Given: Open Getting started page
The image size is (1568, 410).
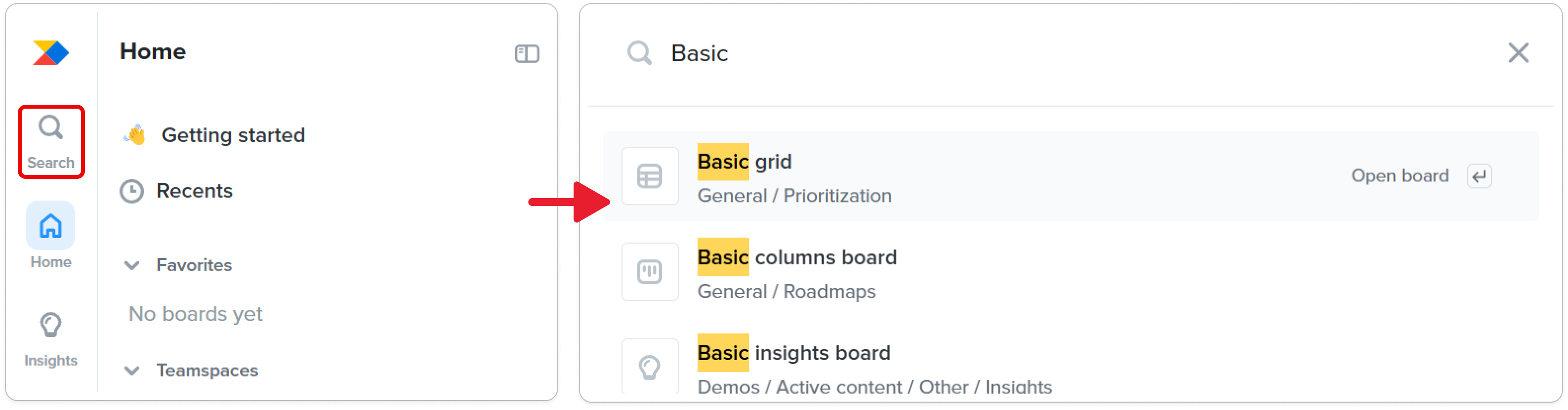Looking at the screenshot, I should pos(233,135).
